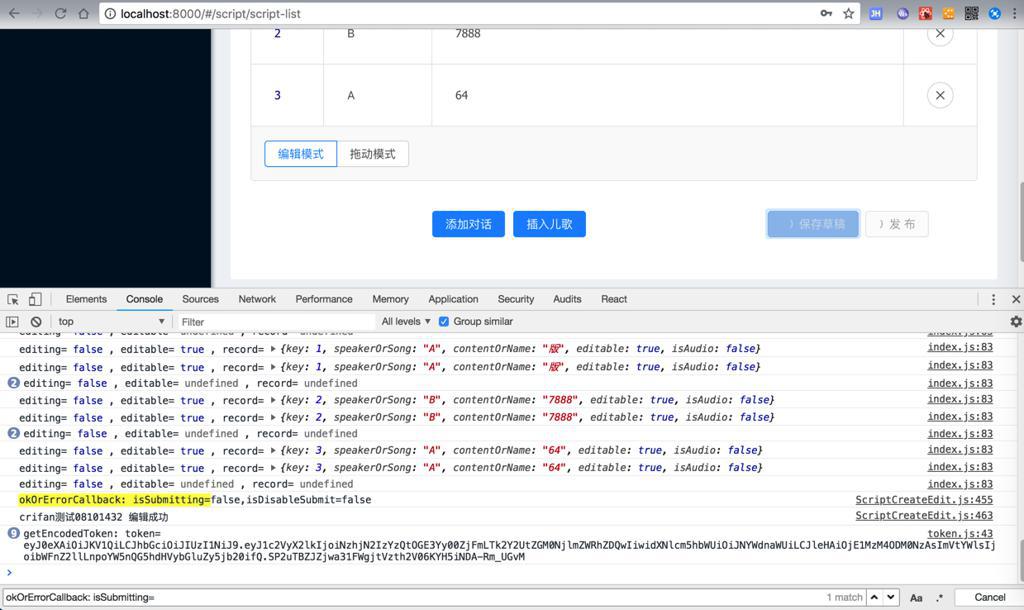The width and height of the screenshot is (1024, 610).
Task: Reload the page with the browser refresh icon
Action: [60, 13]
